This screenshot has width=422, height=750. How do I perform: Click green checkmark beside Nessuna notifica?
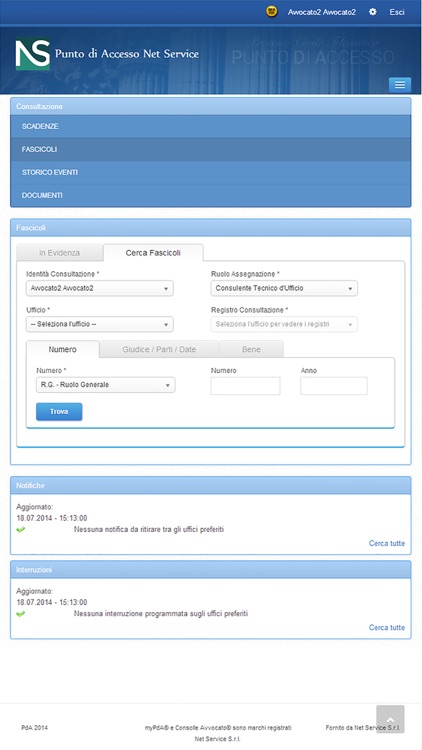point(21,529)
